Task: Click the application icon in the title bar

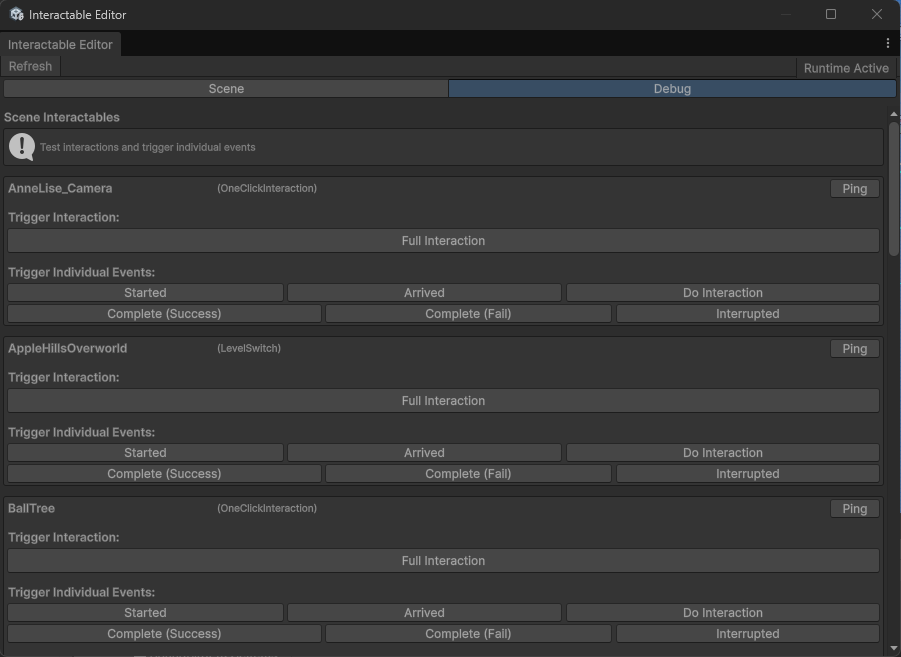Action: [14, 14]
